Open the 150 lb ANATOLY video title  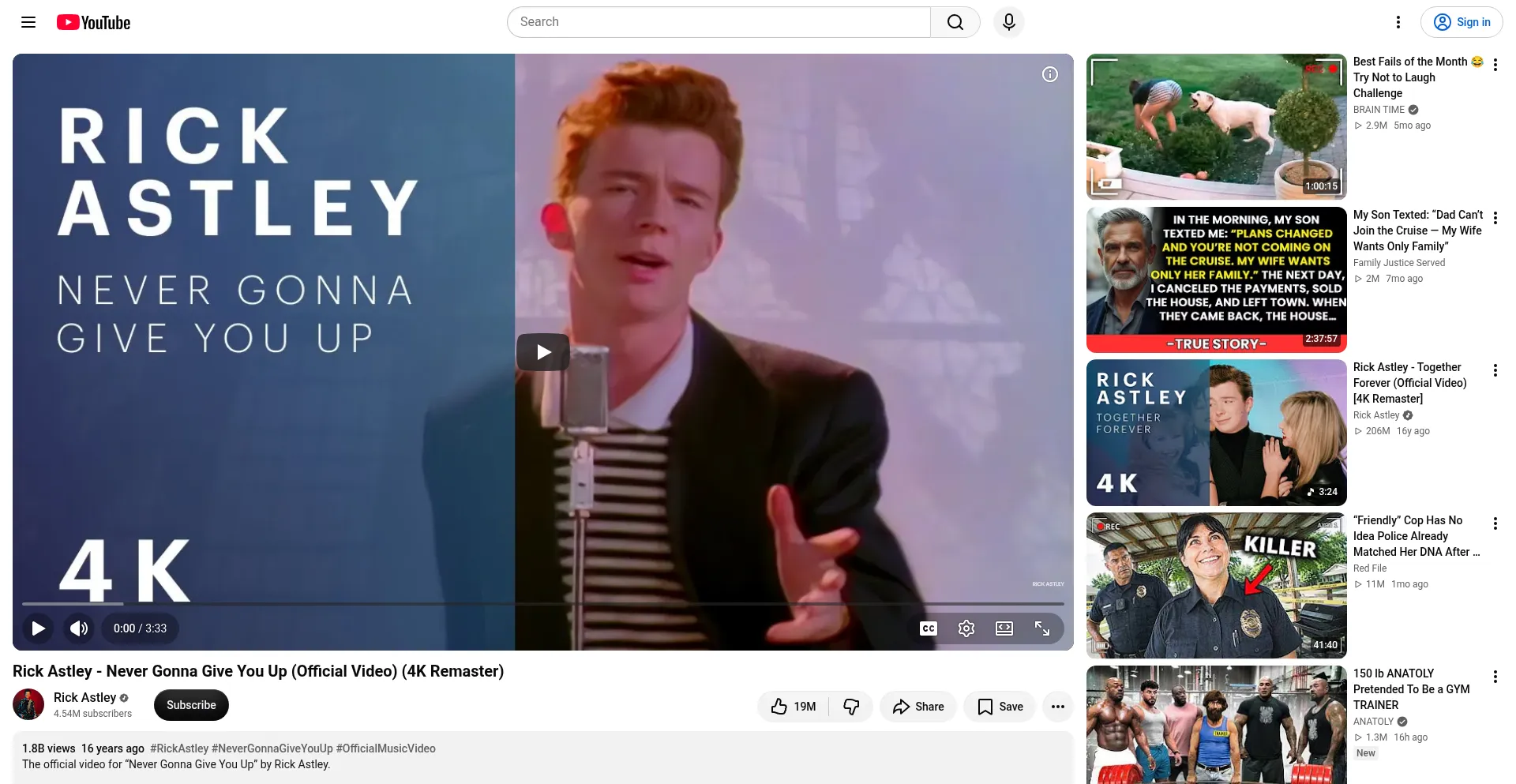pyautogui.click(x=1412, y=689)
